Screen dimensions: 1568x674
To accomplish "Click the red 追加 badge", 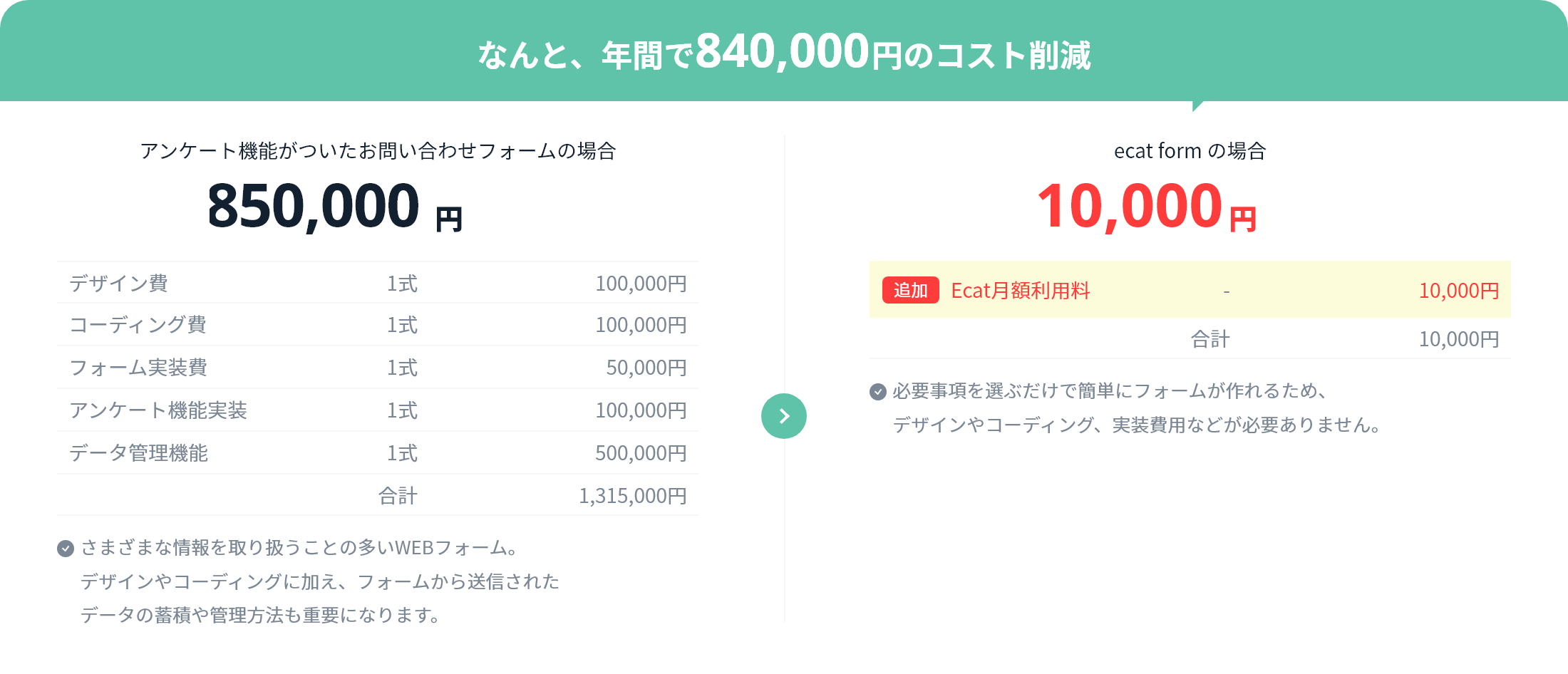I will (x=911, y=290).
